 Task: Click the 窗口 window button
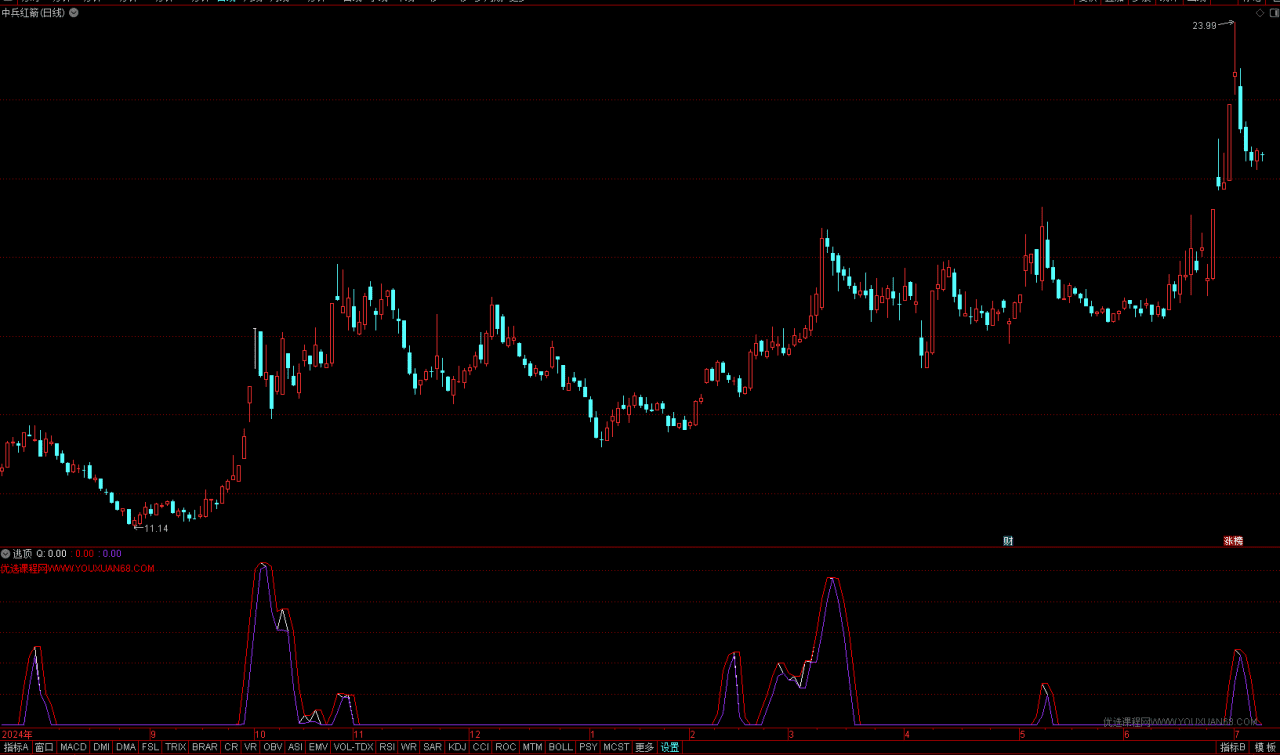click(x=44, y=747)
